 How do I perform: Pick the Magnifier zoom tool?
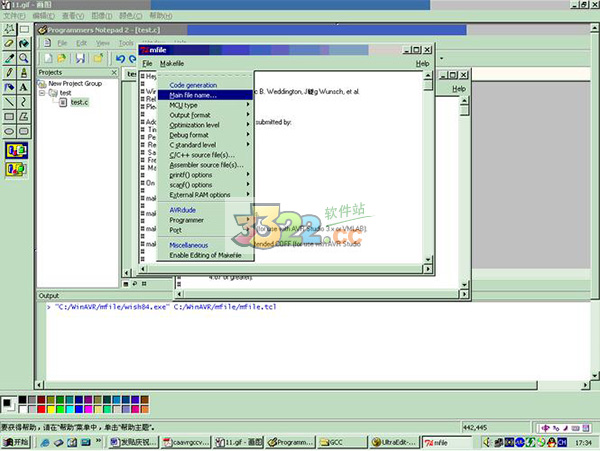coord(24,58)
